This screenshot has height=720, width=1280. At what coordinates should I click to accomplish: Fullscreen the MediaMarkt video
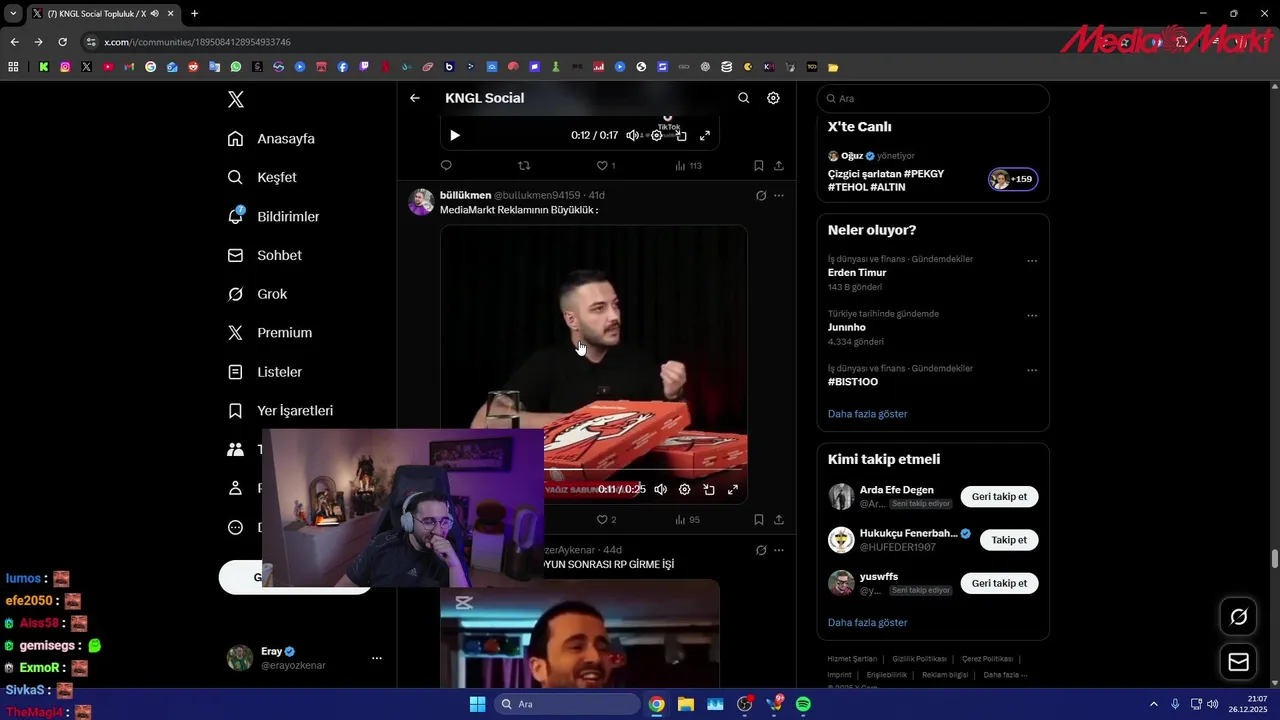point(733,490)
